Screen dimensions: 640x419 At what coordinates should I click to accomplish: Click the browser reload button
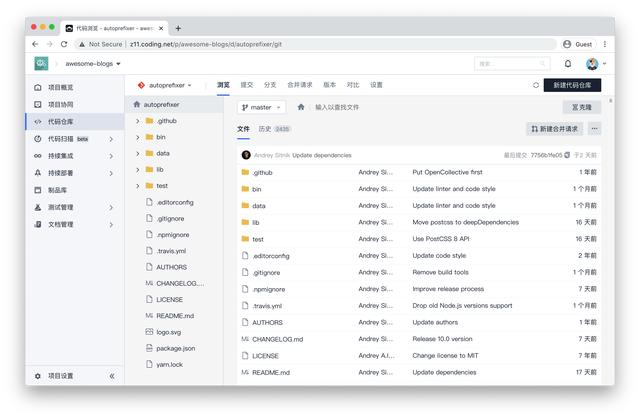pyautogui.click(x=64, y=44)
